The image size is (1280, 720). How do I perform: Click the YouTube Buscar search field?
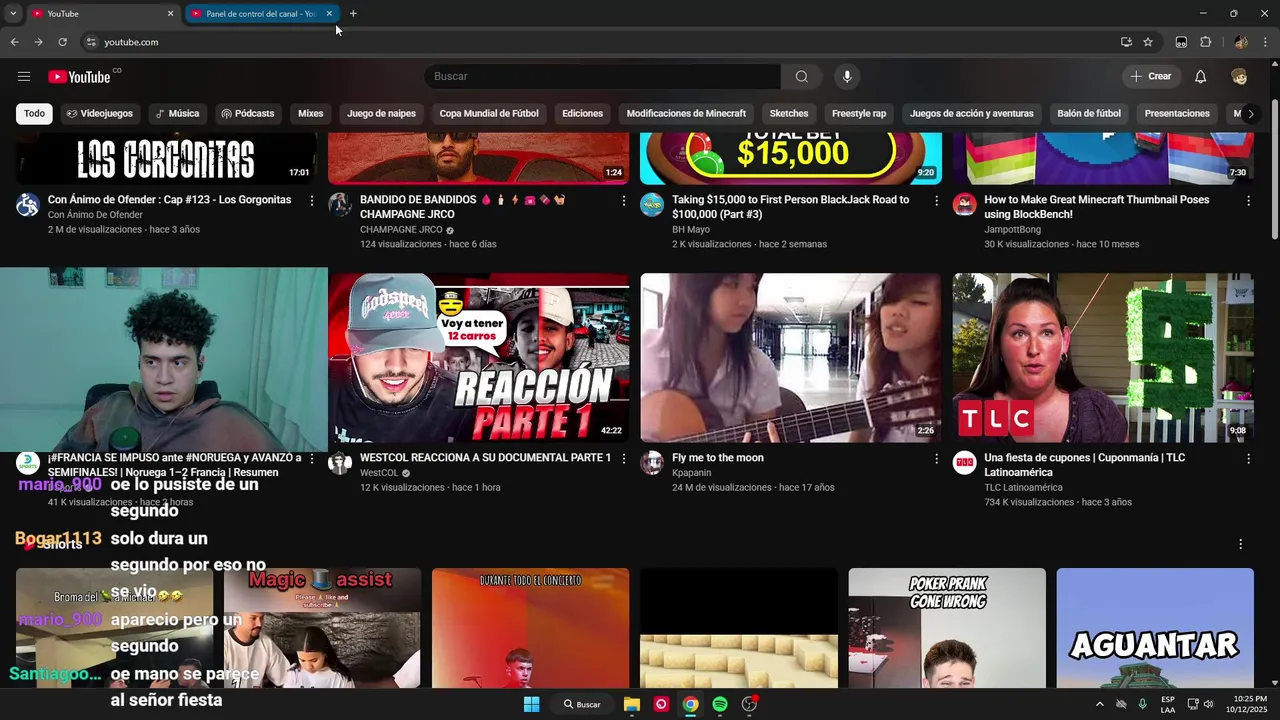[602, 77]
